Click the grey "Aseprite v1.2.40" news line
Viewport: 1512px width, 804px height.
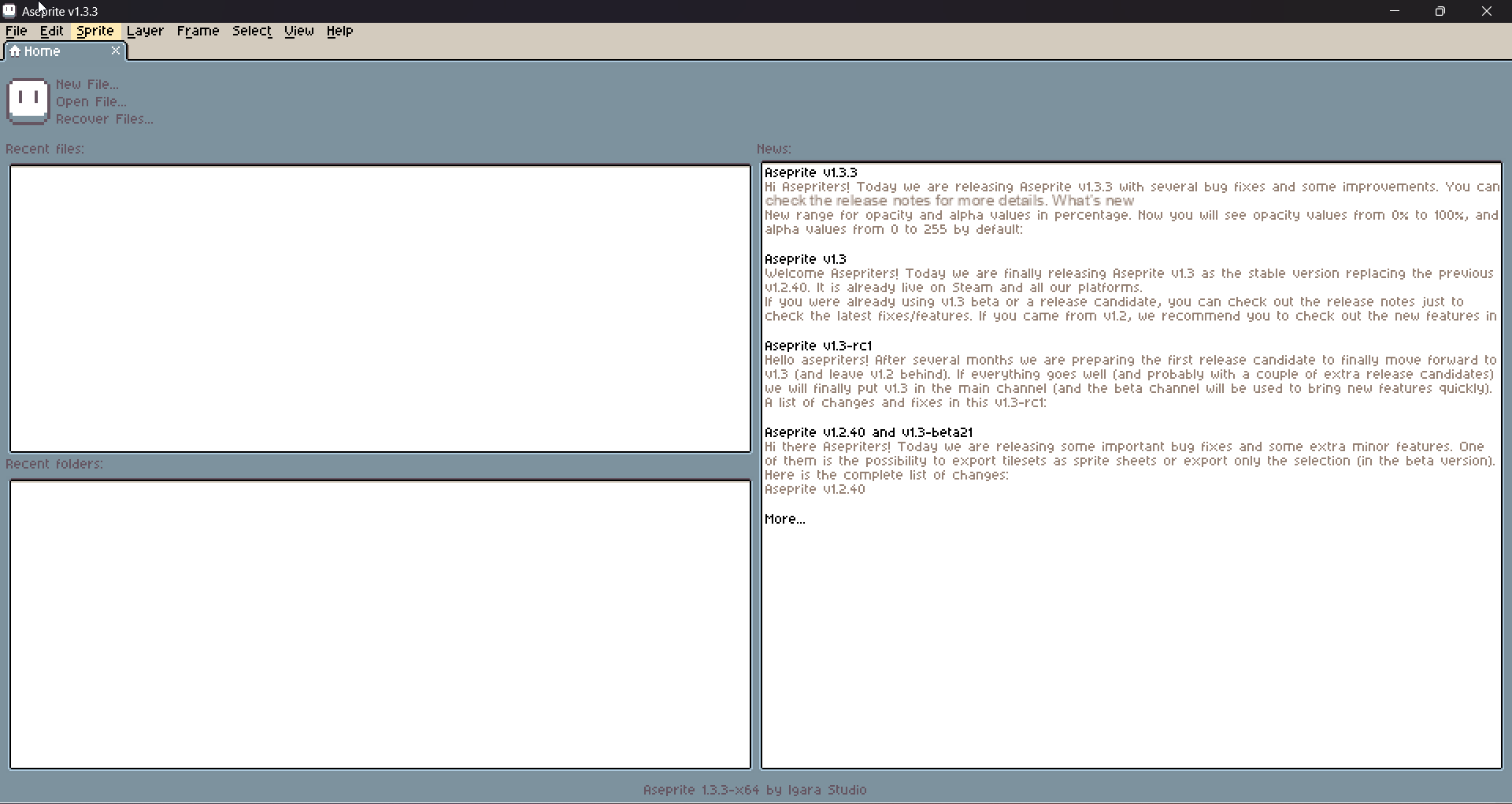tap(815, 489)
